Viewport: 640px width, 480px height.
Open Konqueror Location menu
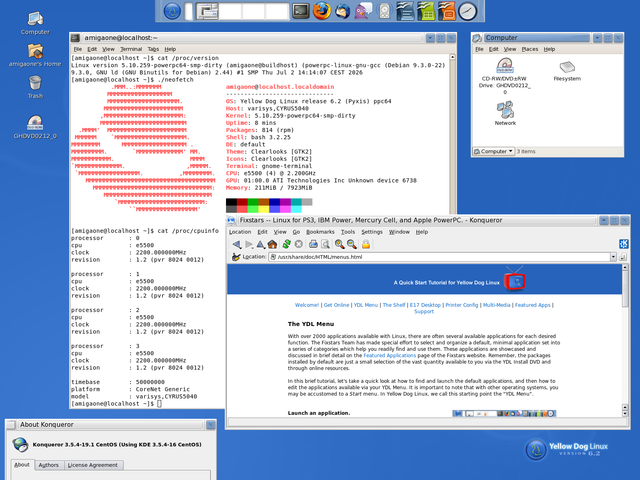(x=240, y=232)
